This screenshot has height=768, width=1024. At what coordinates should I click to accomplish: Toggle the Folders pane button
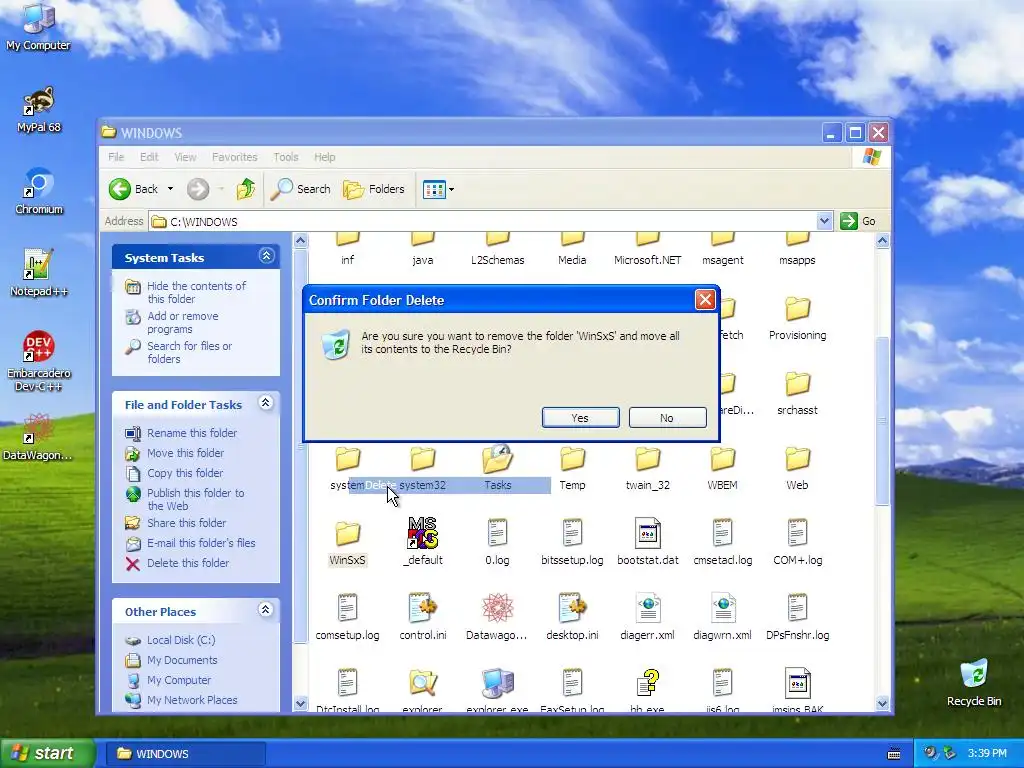tap(374, 189)
